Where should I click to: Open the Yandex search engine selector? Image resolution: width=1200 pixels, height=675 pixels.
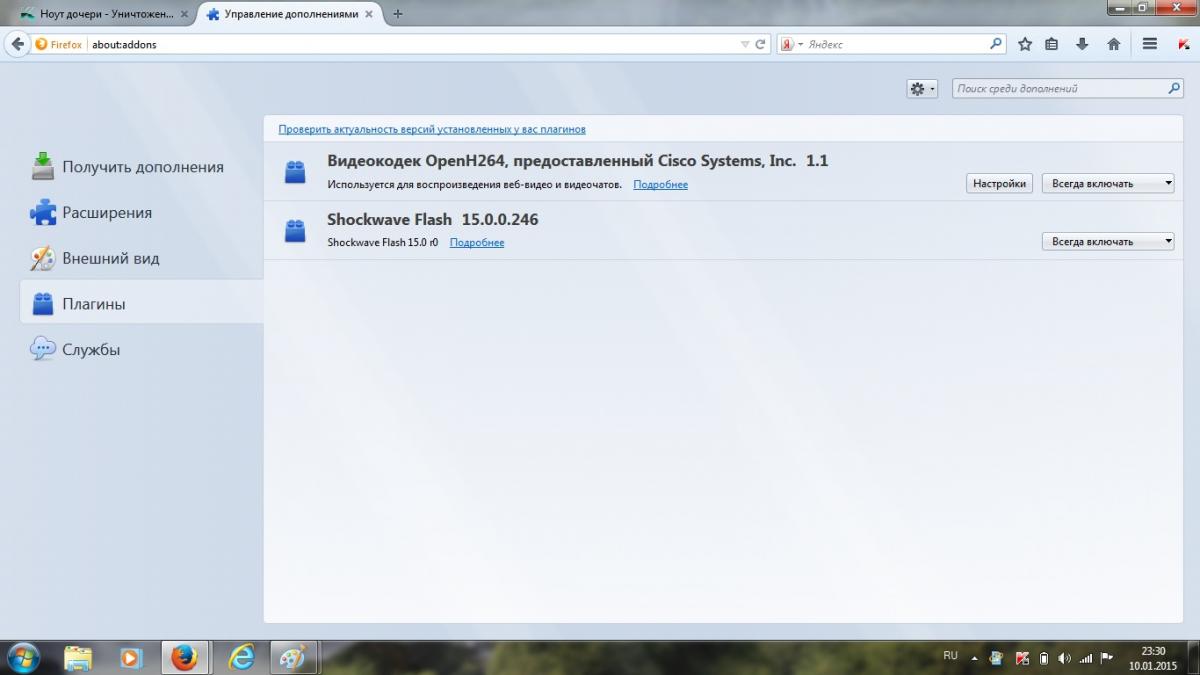click(x=792, y=45)
